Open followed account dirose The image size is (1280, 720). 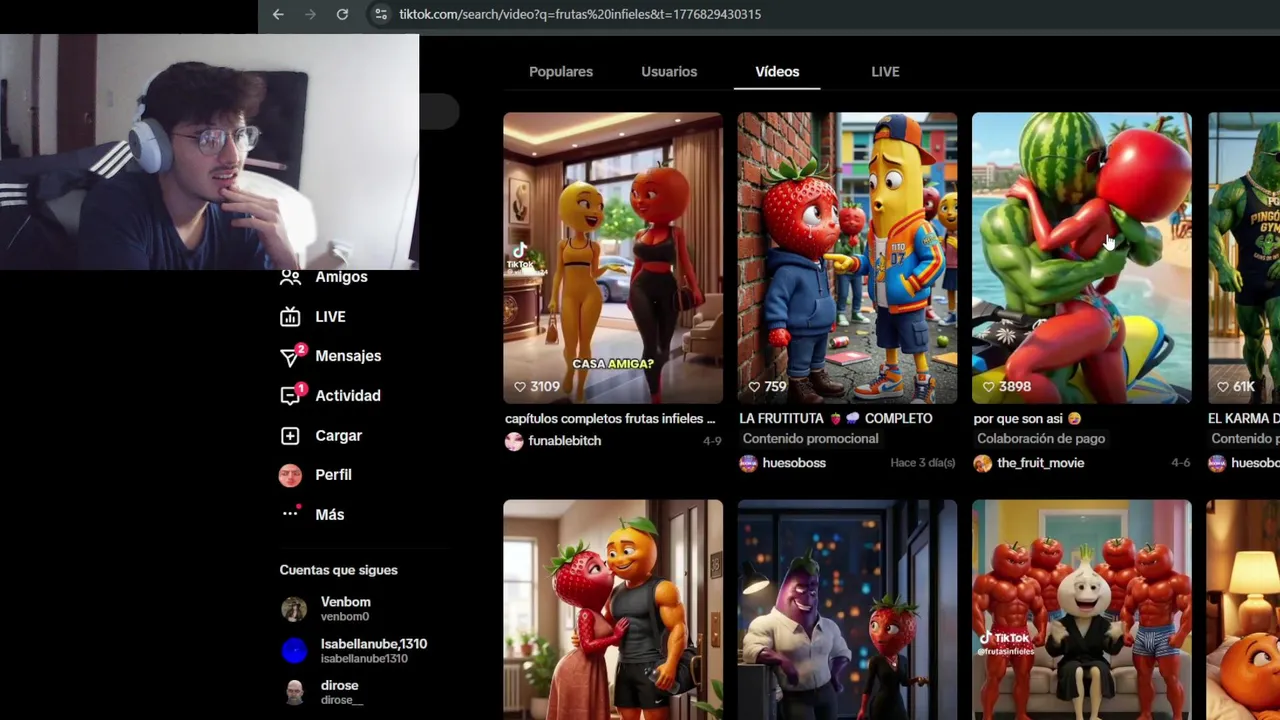tap(341, 692)
